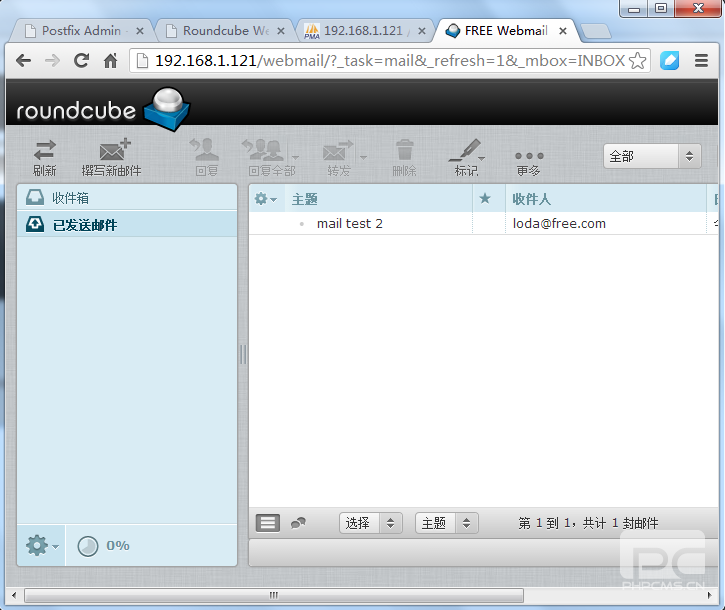The height and width of the screenshot is (610, 725).
Task: Open the Reply all dropdown arrow
Action: coord(295,158)
